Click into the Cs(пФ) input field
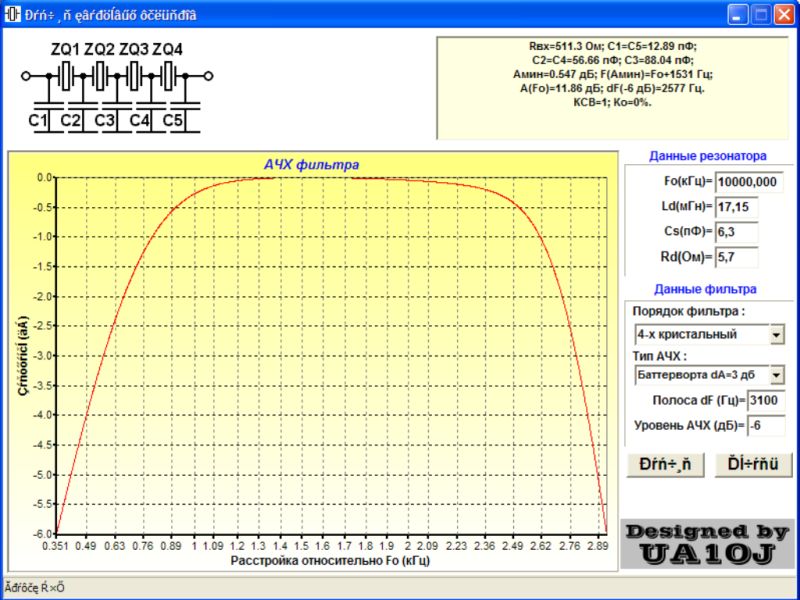This screenshot has height=600, width=800. click(x=736, y=231)
